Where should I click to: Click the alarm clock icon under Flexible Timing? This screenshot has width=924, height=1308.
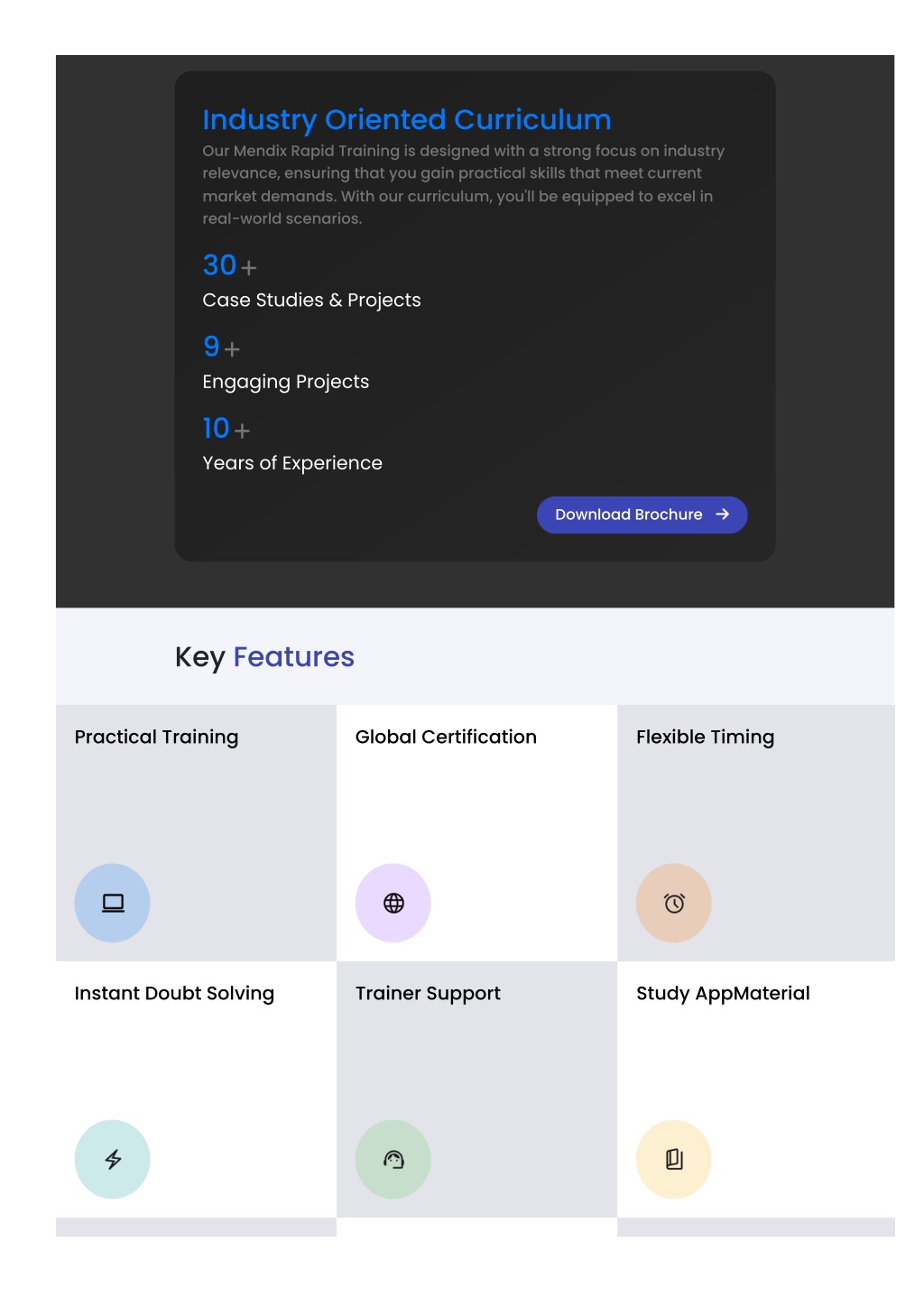pos(674,903)
